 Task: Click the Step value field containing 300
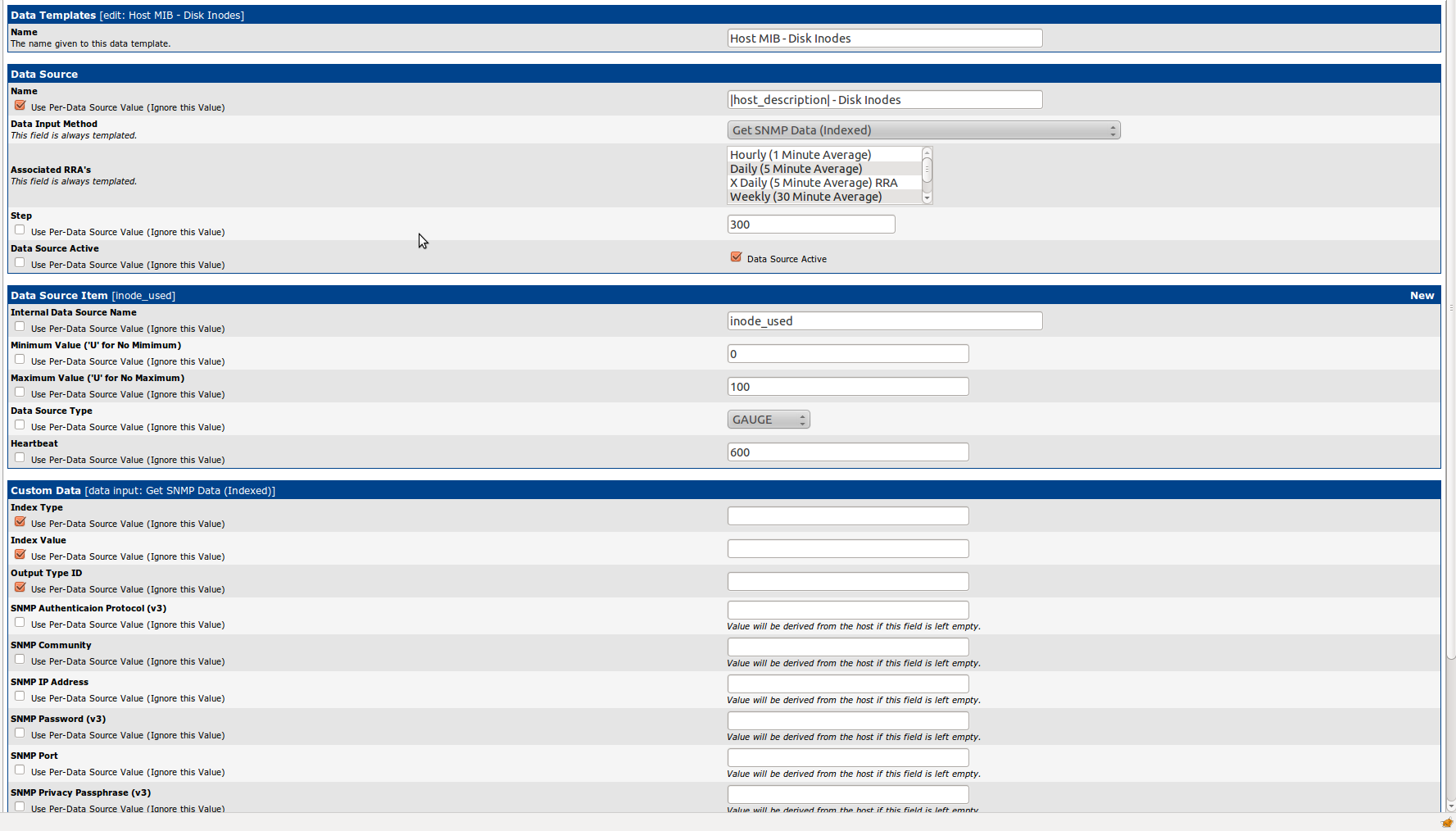[811, 225]
